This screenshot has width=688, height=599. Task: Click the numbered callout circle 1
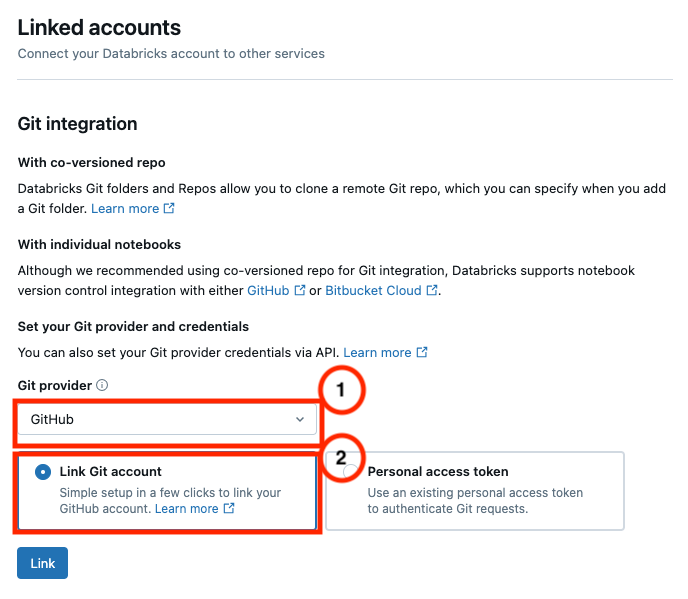pyautogui.click(x=339, y=392)
